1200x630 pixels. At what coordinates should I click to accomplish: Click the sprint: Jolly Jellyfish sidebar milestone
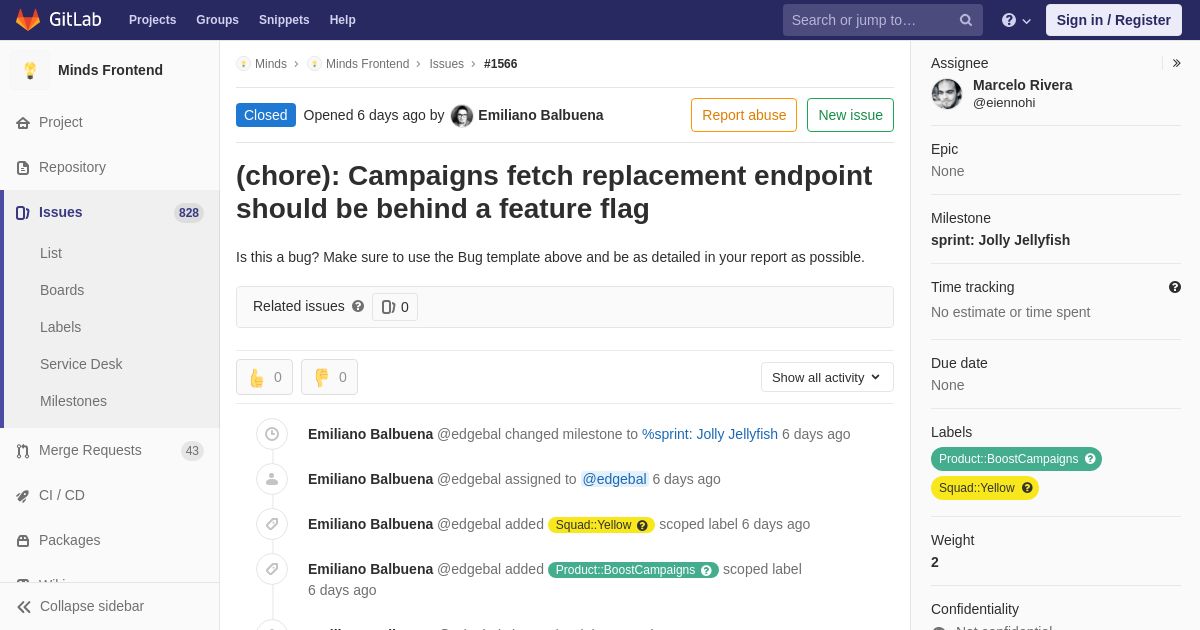1000,240
